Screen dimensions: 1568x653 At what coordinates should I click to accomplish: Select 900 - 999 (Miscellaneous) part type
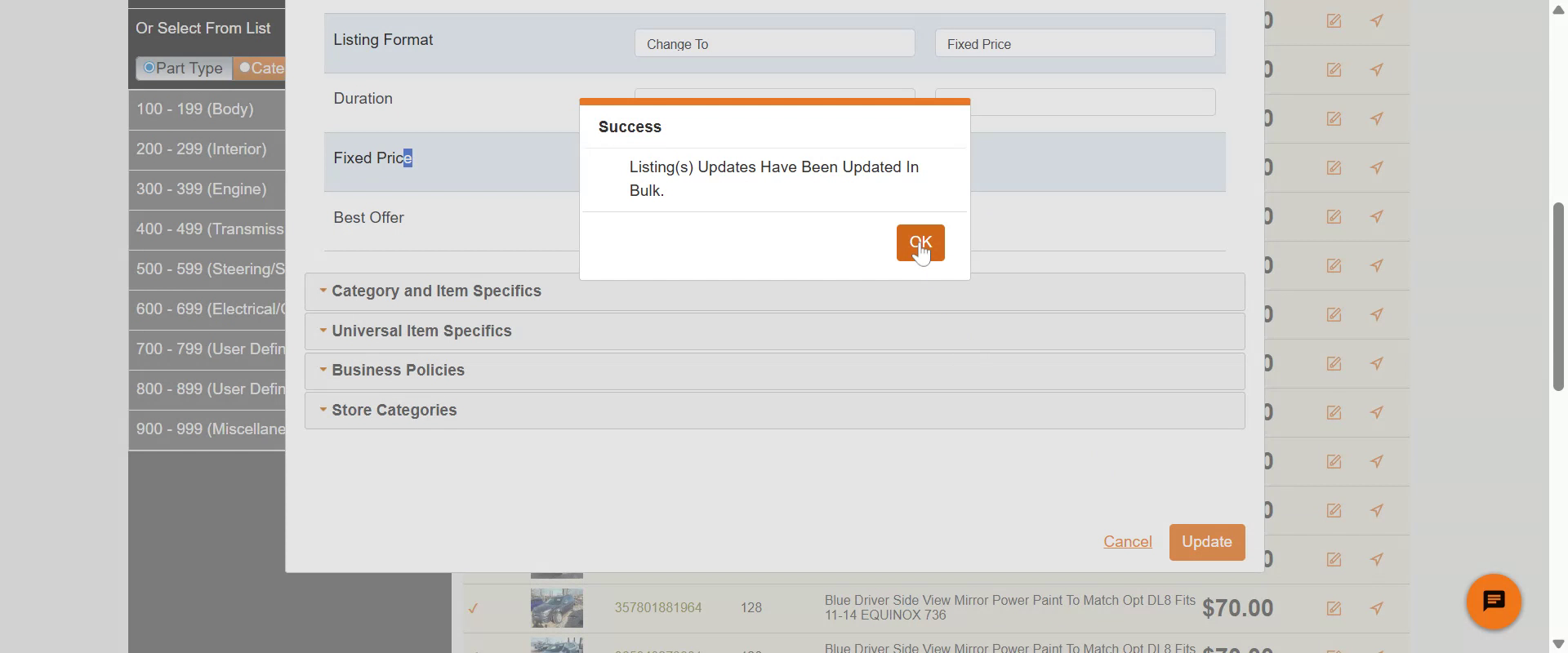[207, 429]
